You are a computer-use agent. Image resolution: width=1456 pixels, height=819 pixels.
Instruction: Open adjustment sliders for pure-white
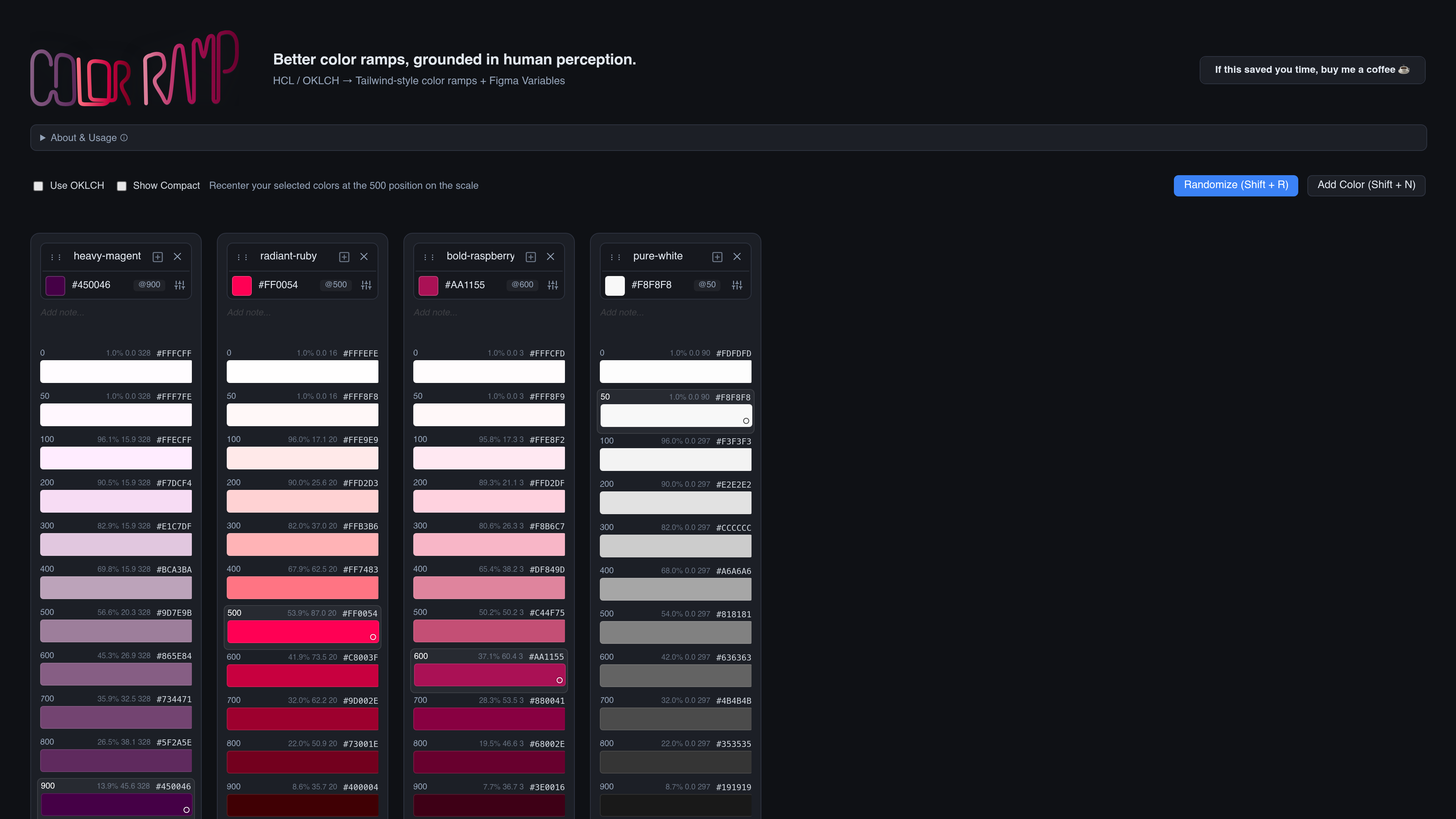coord(737,285)
